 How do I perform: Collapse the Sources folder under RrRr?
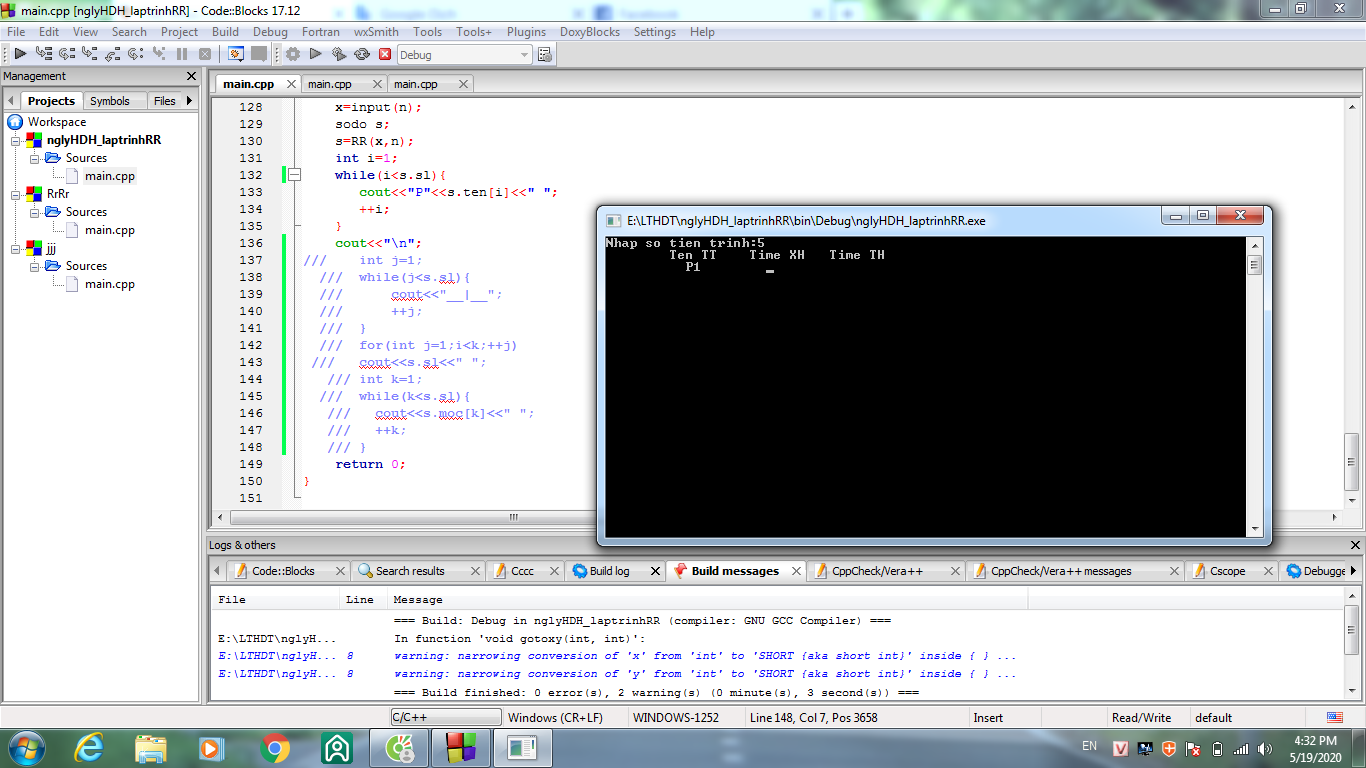pyautogui.click(x=34, y=212)
